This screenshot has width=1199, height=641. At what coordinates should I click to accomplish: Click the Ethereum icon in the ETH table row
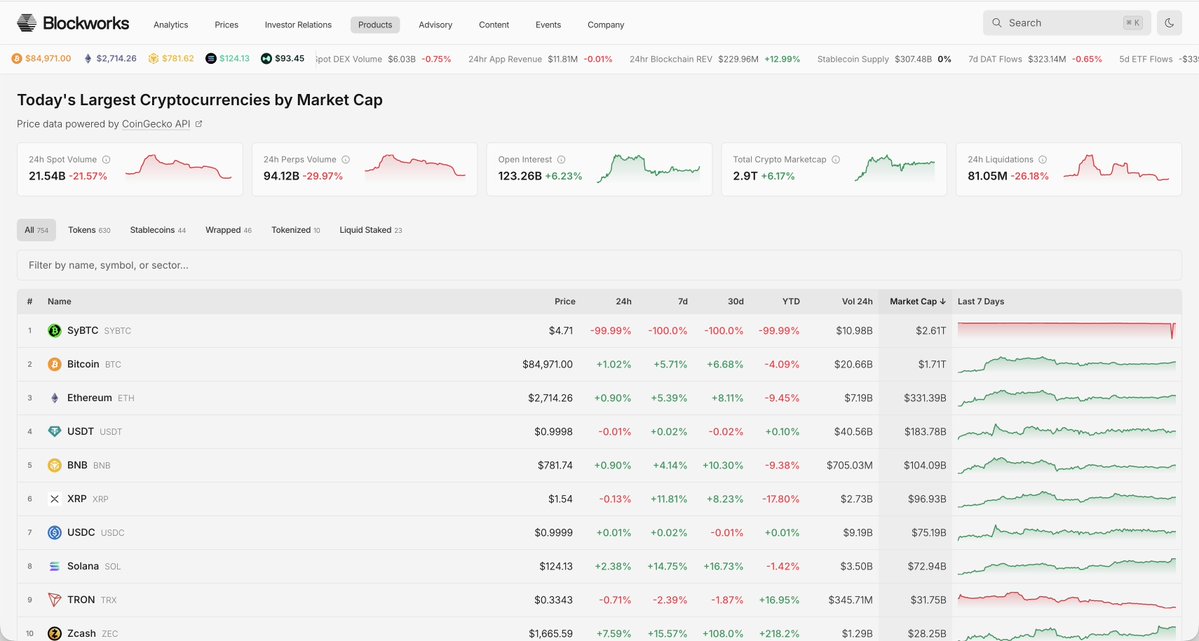pyautogui.click(x=54, y=398)
